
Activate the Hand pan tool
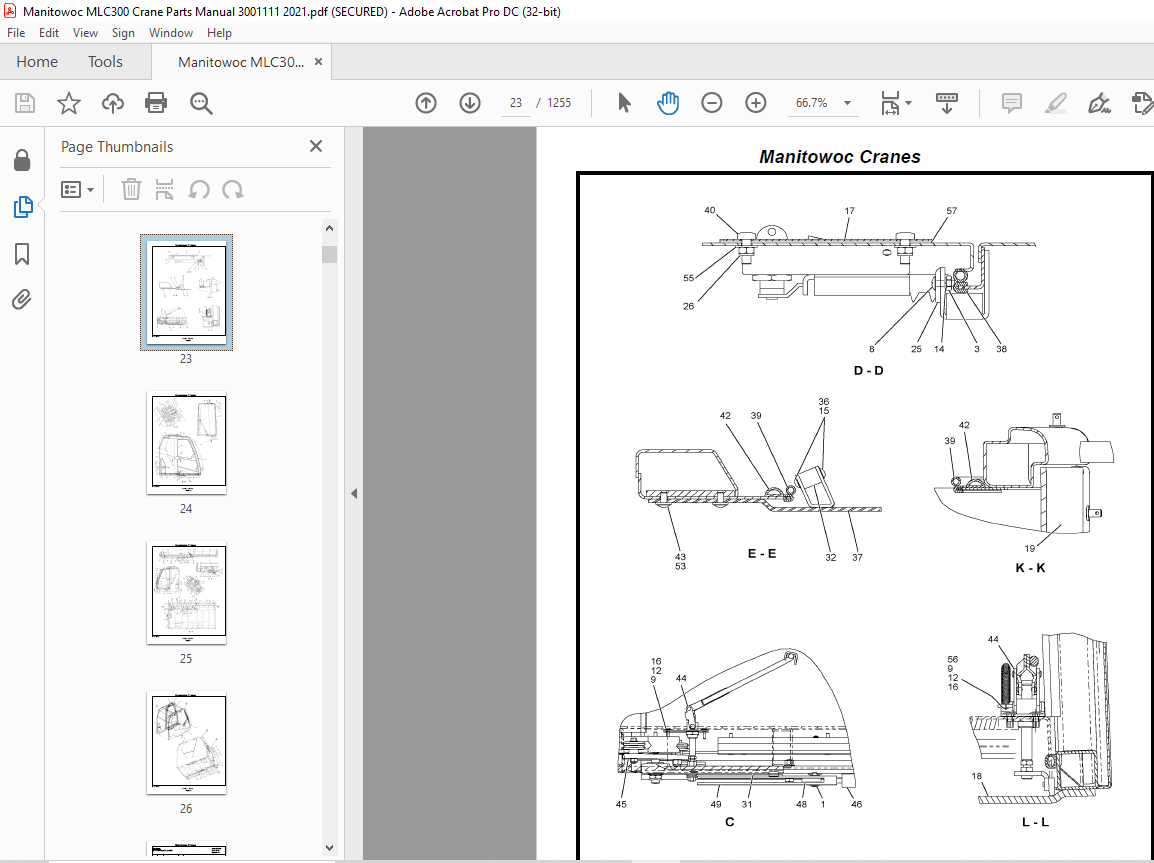(x=668, y=103)
